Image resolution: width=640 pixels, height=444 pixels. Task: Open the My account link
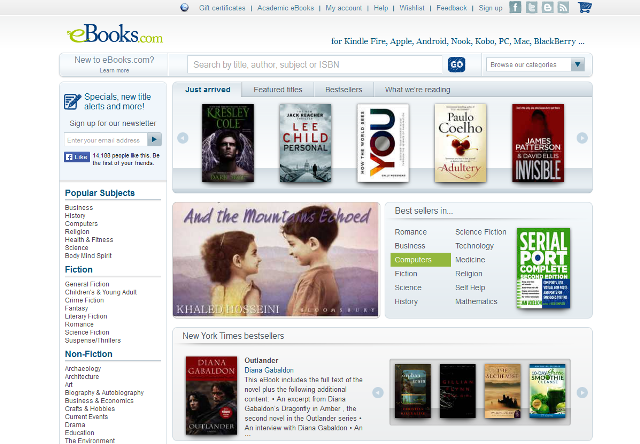click(344, 8)
